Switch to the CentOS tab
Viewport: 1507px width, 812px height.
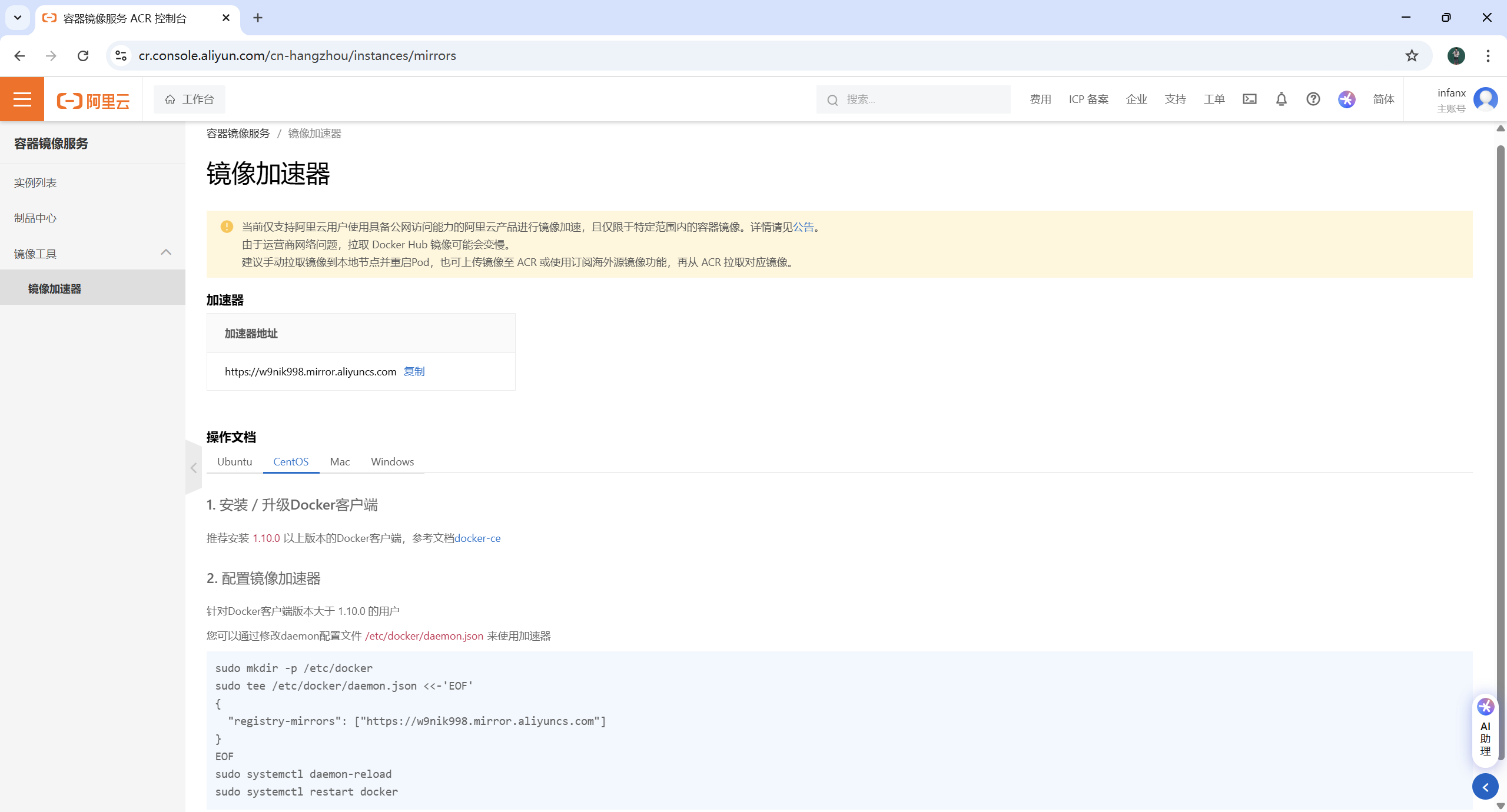pyautogui.click(x=291, y=462)
